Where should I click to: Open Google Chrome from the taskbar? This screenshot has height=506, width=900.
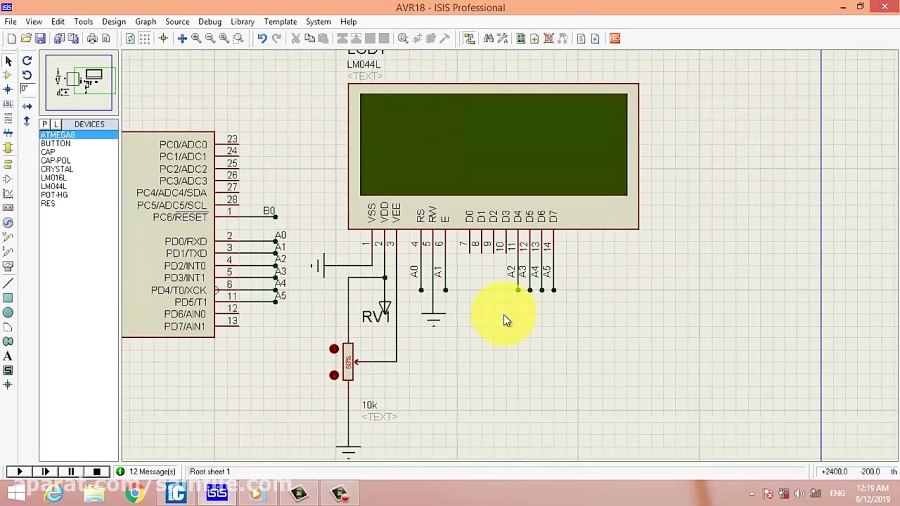(134, 492)
